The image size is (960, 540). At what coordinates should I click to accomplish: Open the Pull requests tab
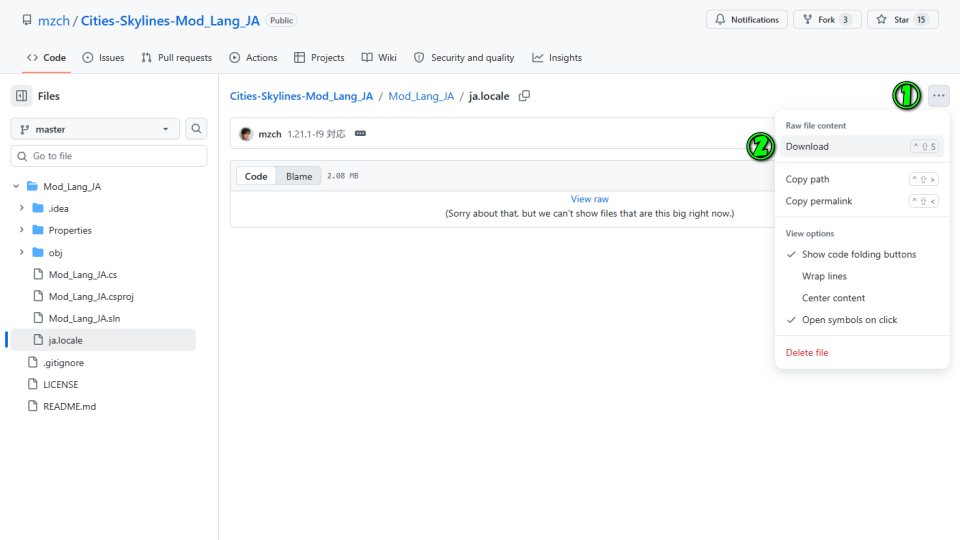click(x=176, y=58)
